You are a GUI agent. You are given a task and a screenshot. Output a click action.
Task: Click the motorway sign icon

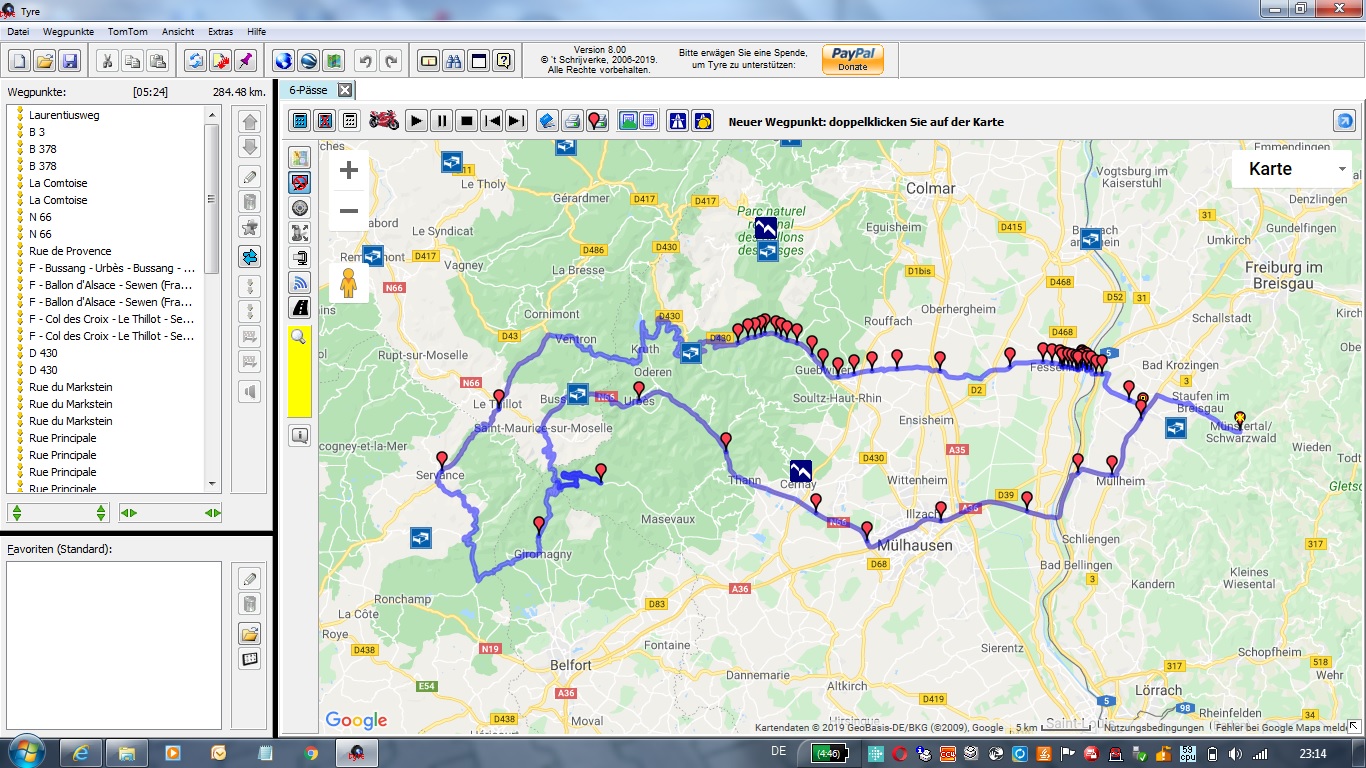pos(678,121)
